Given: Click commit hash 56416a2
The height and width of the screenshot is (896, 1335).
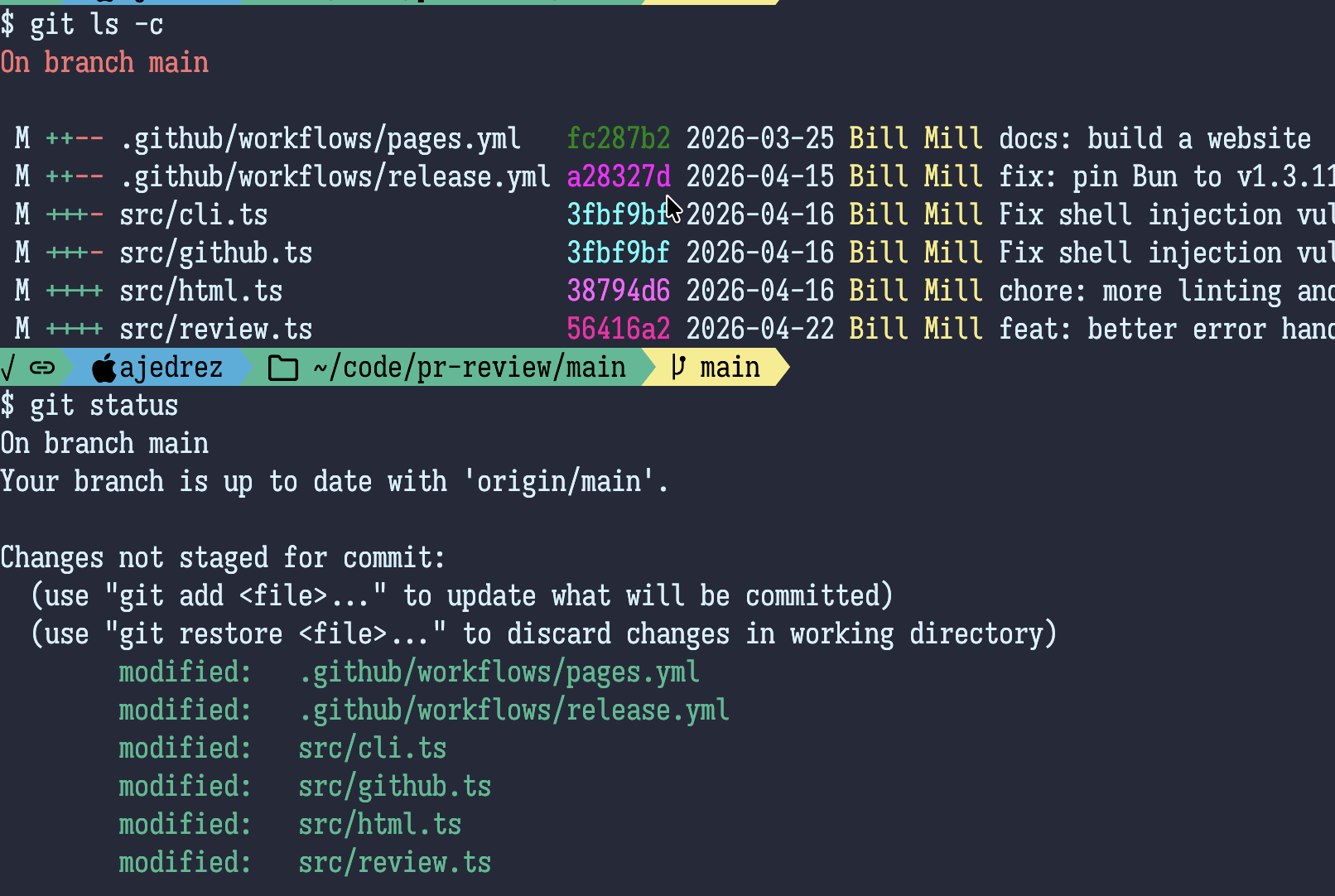Looking at the screenshot, I should tap(619, 330).
